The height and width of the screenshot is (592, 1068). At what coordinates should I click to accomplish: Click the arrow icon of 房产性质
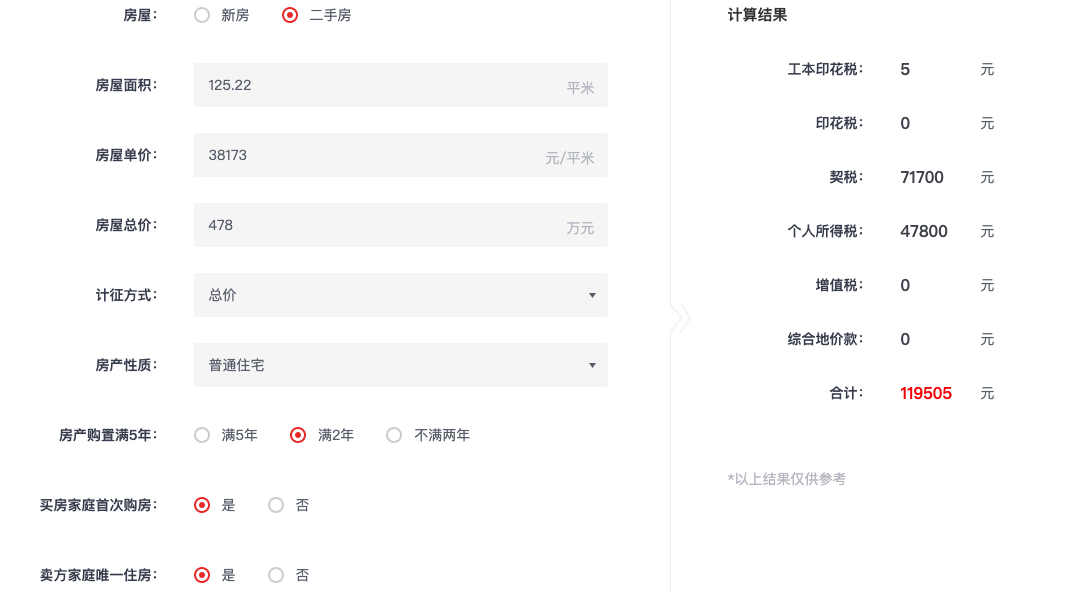(592, 366)
